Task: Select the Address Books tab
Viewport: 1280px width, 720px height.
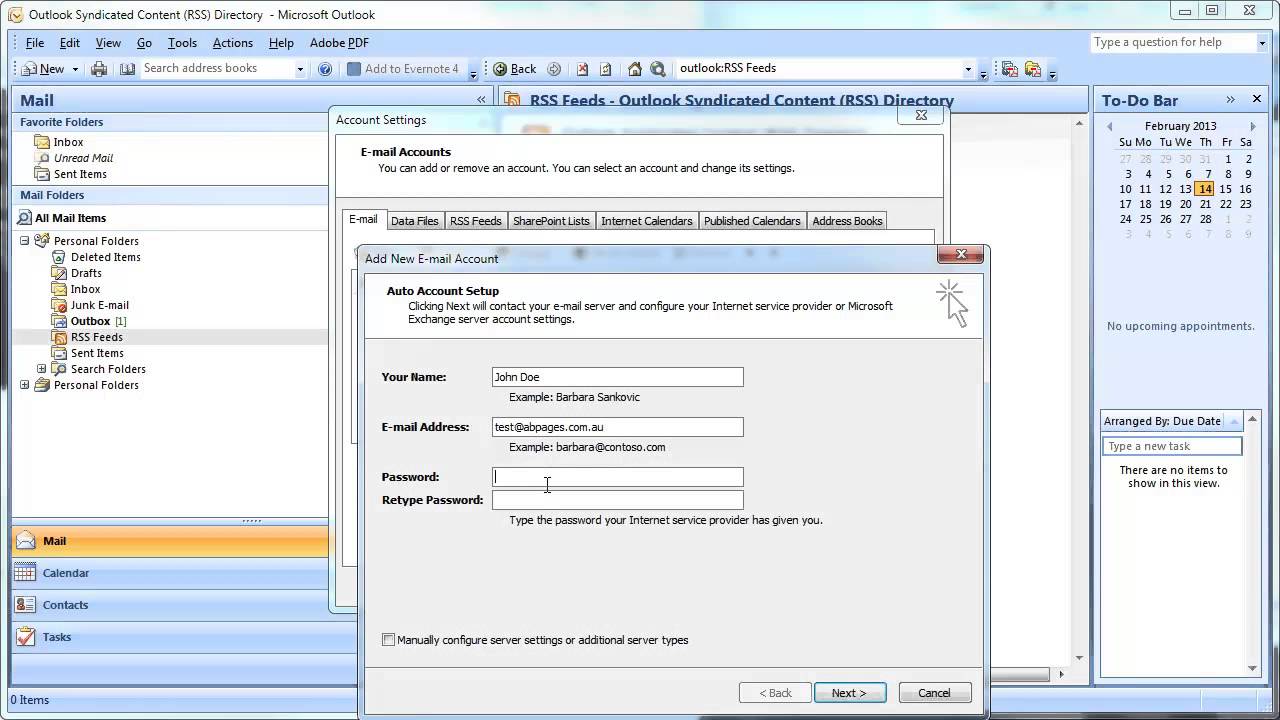Action: coord(847,221)
